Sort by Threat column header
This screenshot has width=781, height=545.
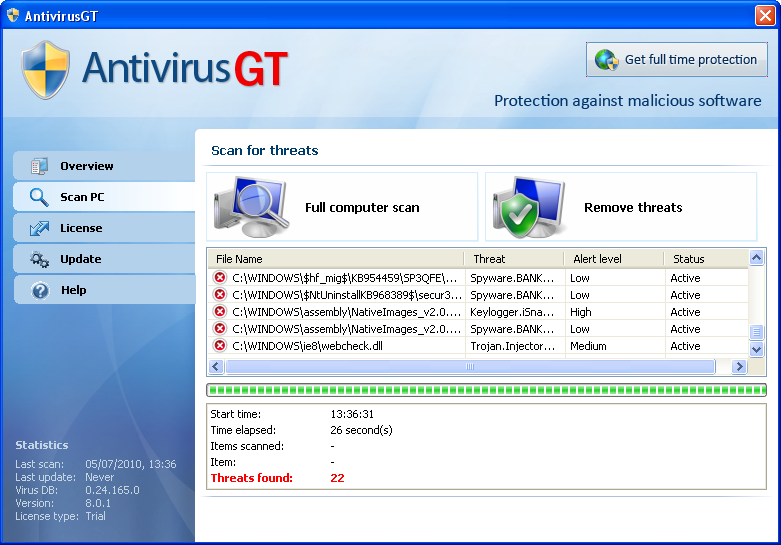point(515,259)
